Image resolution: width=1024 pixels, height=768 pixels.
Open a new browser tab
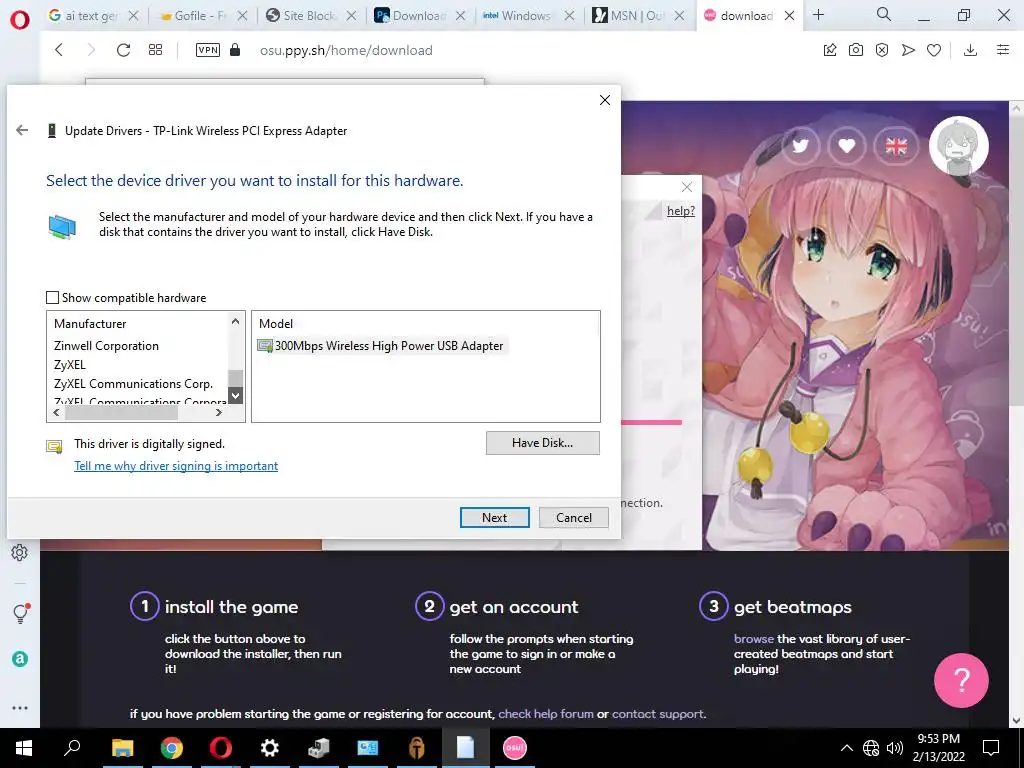pyautogui.click(x=818, y=14)
